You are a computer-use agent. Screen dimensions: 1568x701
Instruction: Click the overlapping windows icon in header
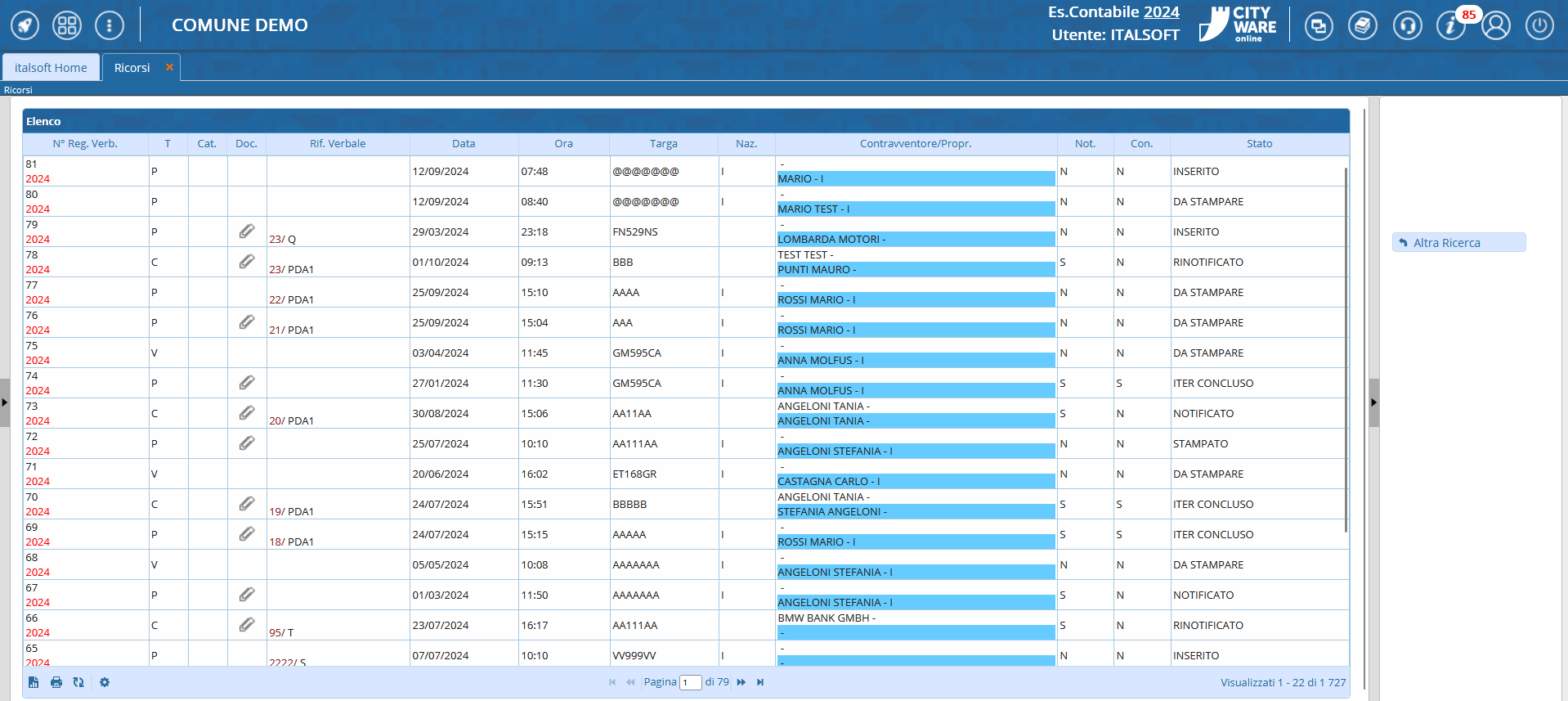click(x=1318, y=26)
